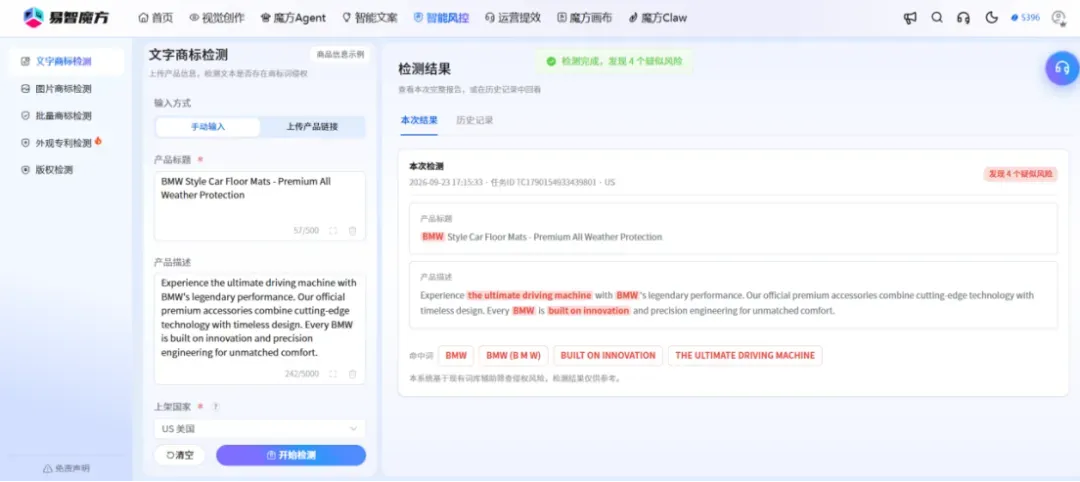Open customer support headset icon in header
Viewport: 1080px width, 482px height.
pos(964,18)
